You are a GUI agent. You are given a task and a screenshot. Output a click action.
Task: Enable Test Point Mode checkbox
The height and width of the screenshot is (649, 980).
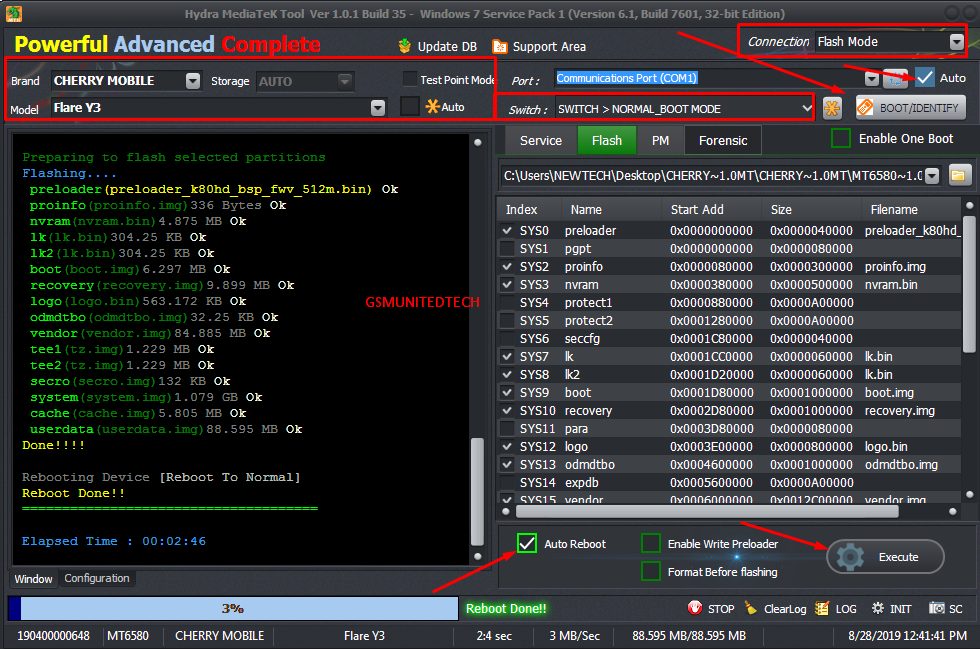[410, 79]
